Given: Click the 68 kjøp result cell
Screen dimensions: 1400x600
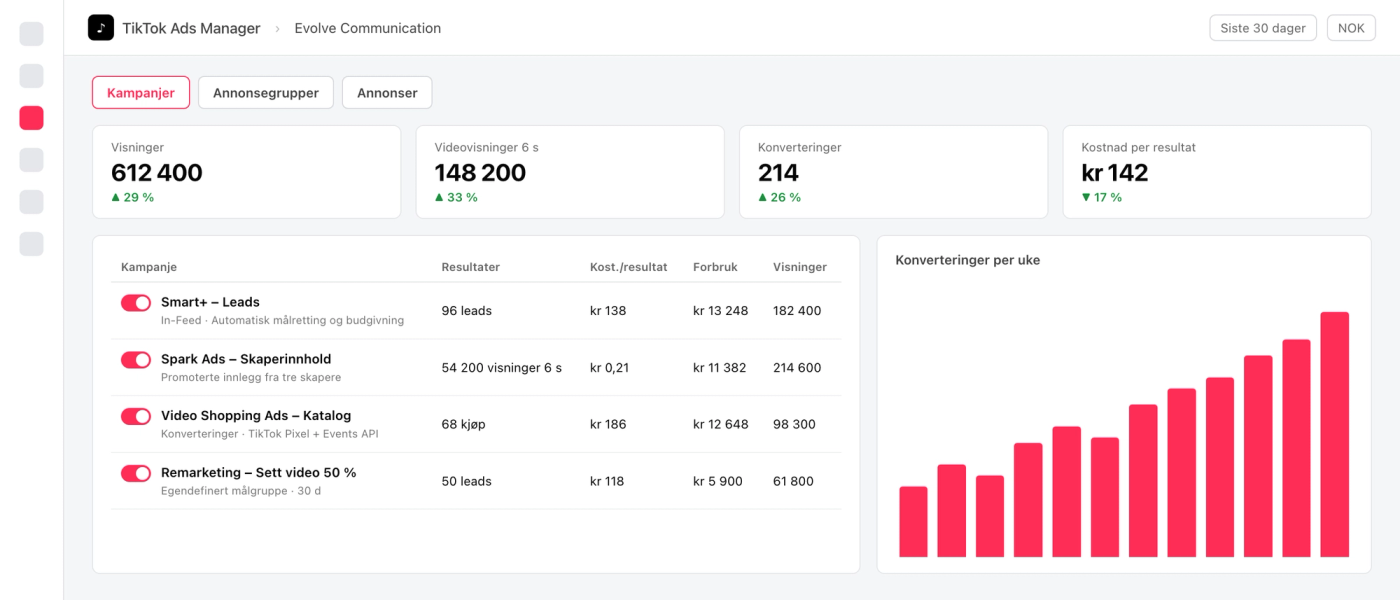Looking at the screenshot, I should tap(464, 424).
